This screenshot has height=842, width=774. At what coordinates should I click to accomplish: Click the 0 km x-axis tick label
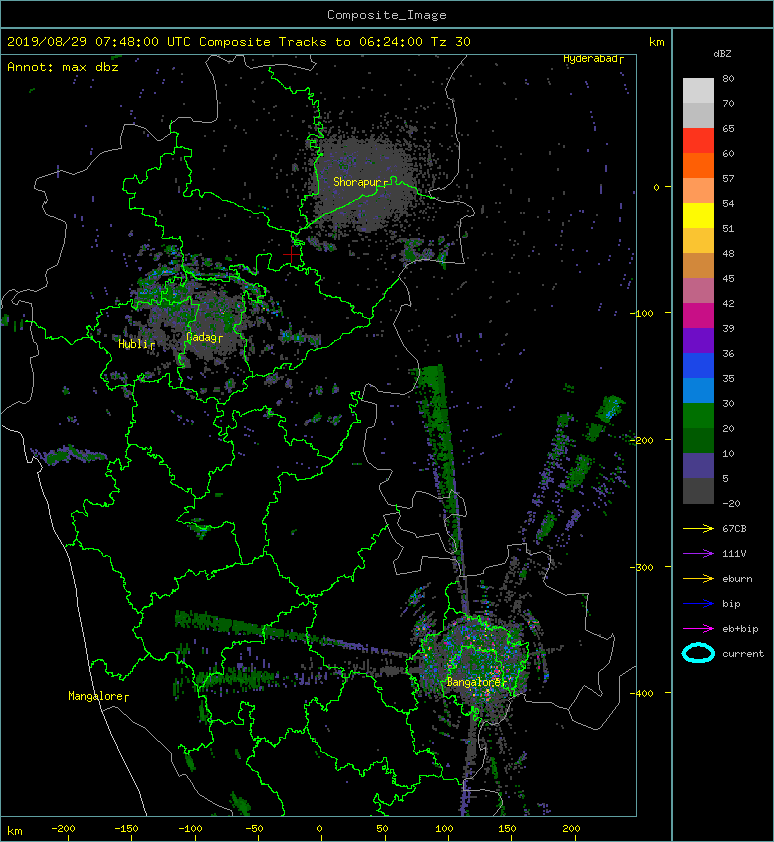click(x=319, y=829)
